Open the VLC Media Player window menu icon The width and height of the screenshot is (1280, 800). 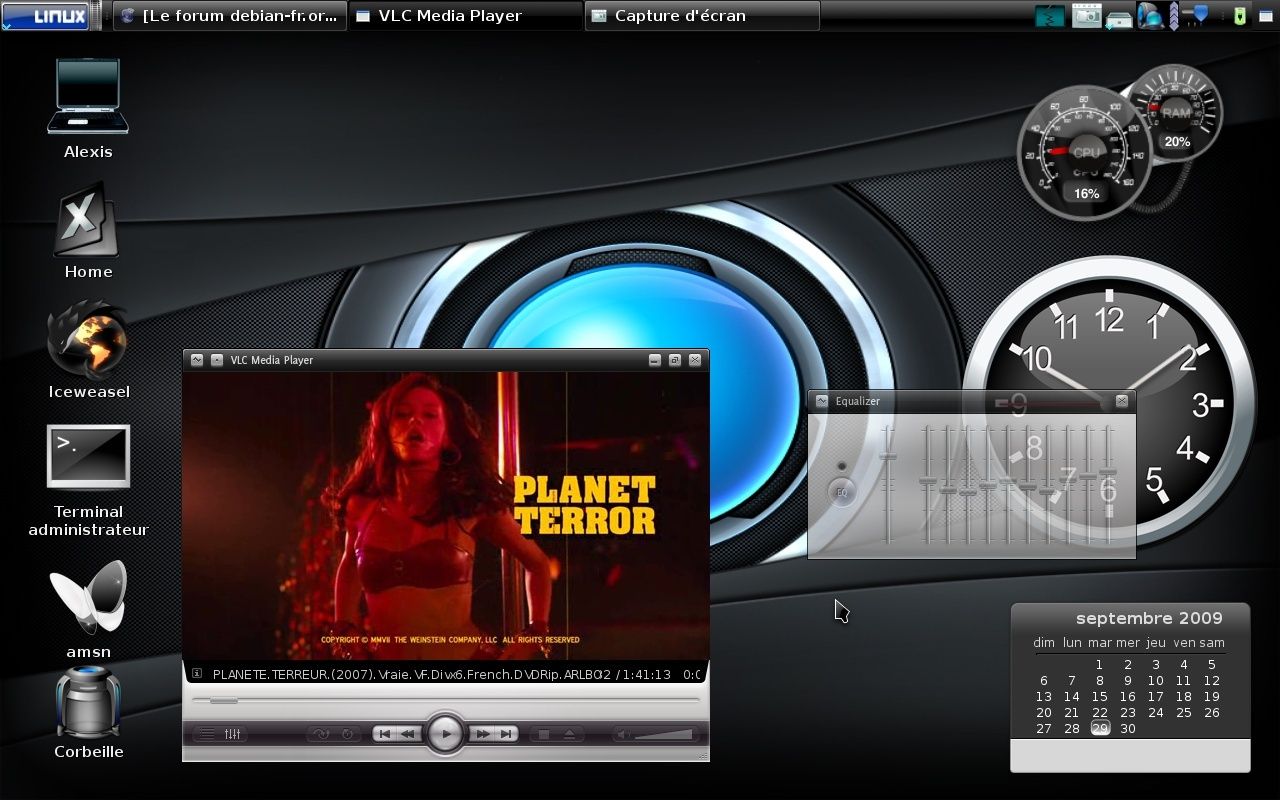(x=197, y=360)
